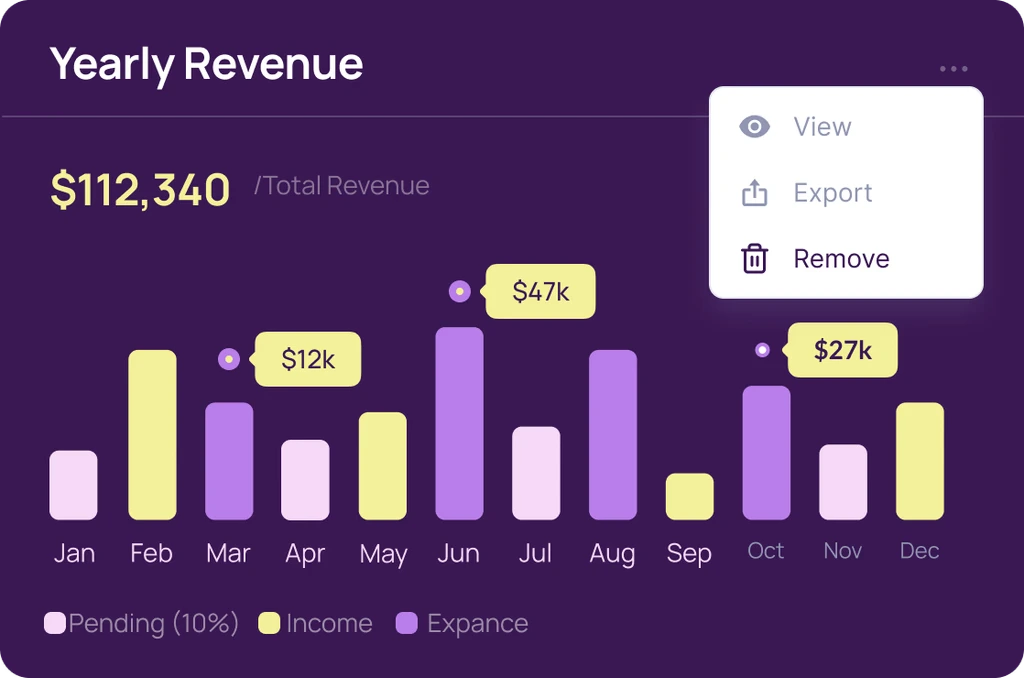Click the $27k tooltip label
Screen dimensions: 1024x678
[x=842, y=350]
